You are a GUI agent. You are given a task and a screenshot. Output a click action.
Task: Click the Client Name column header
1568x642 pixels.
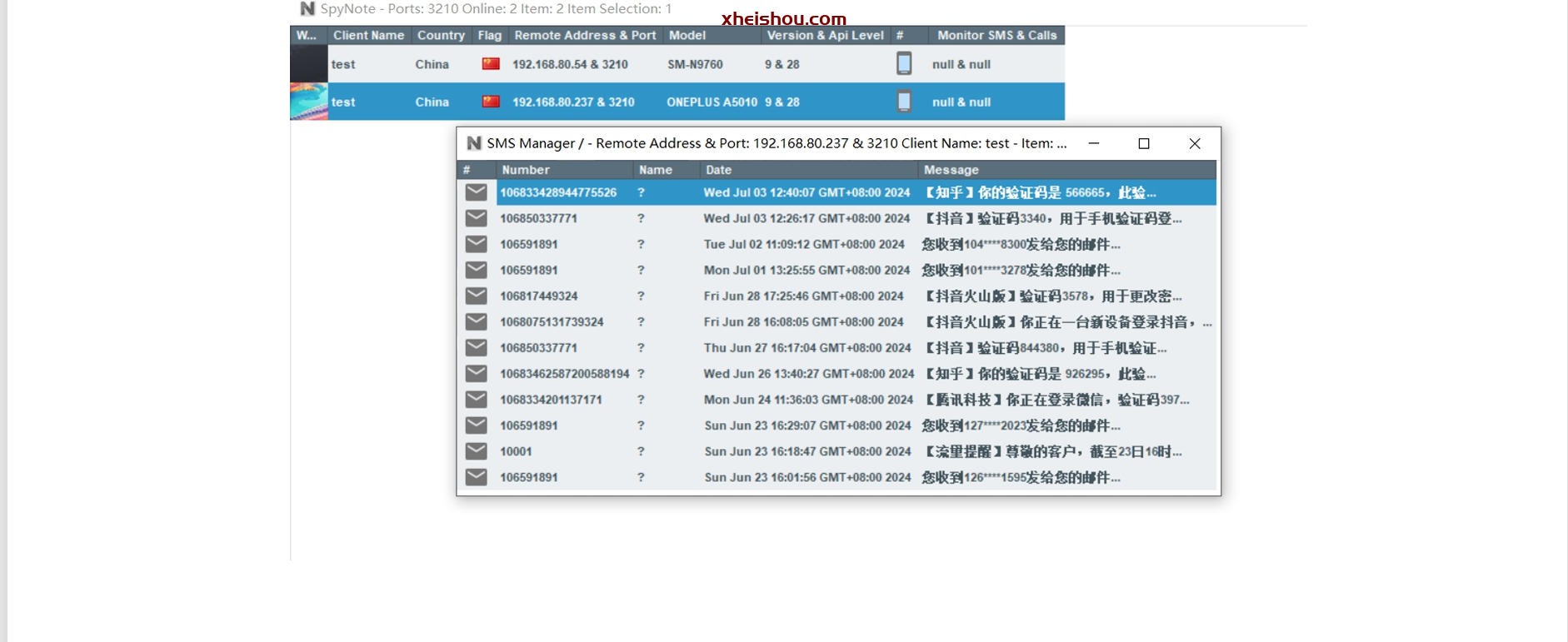point(368,35)
